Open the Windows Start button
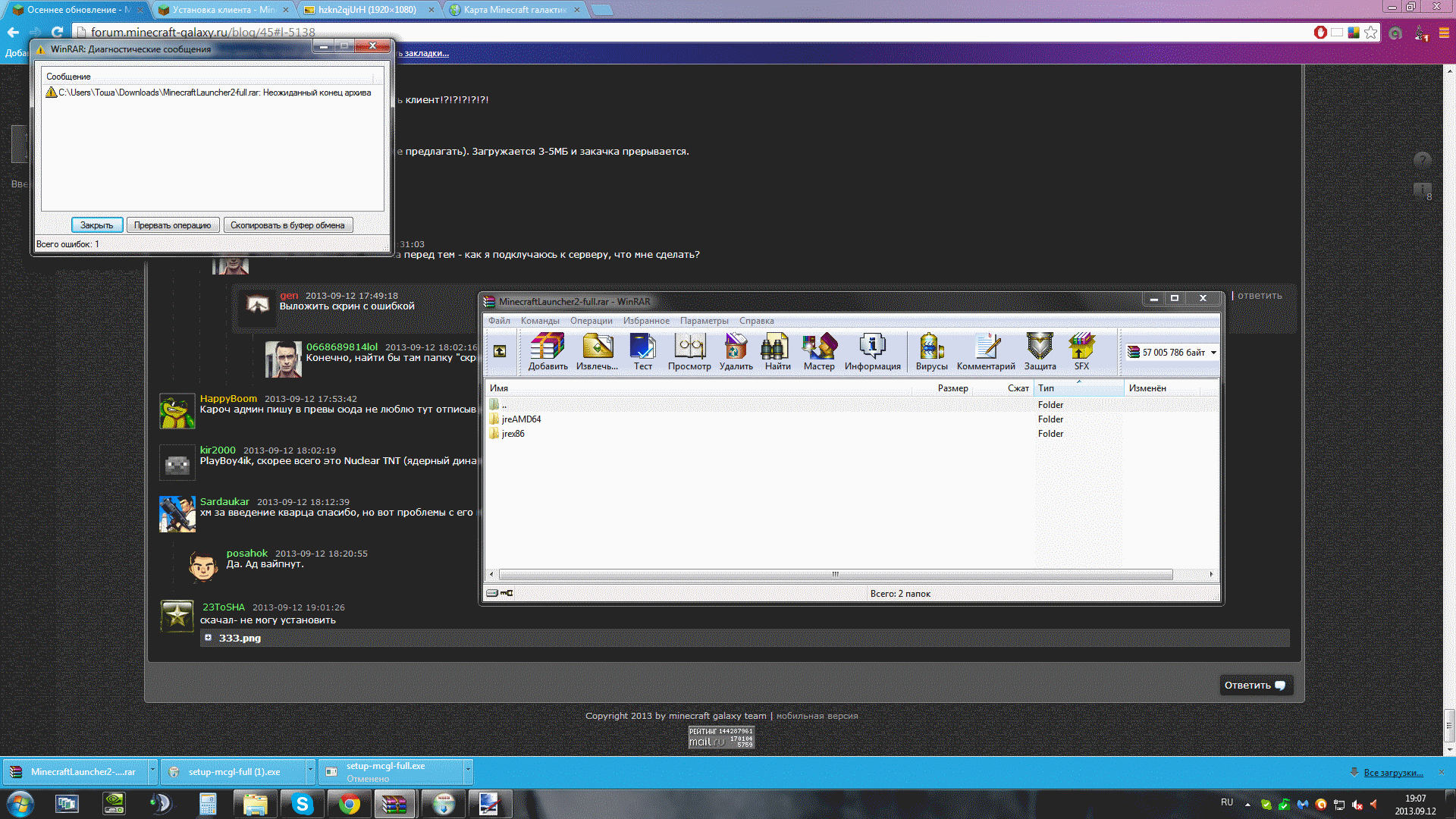 (x=20, y=804)
